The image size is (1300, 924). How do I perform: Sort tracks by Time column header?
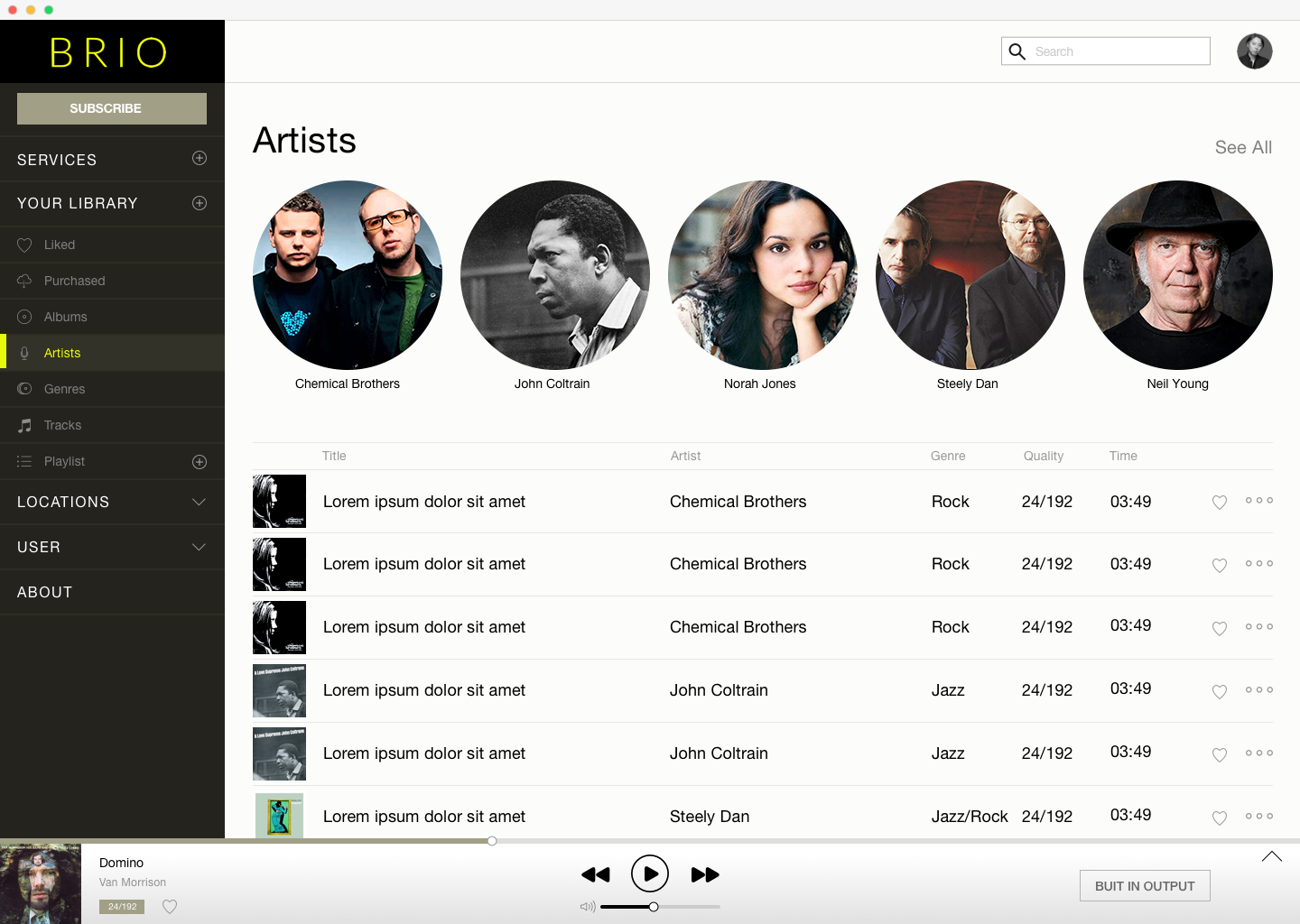[1123, 456]
